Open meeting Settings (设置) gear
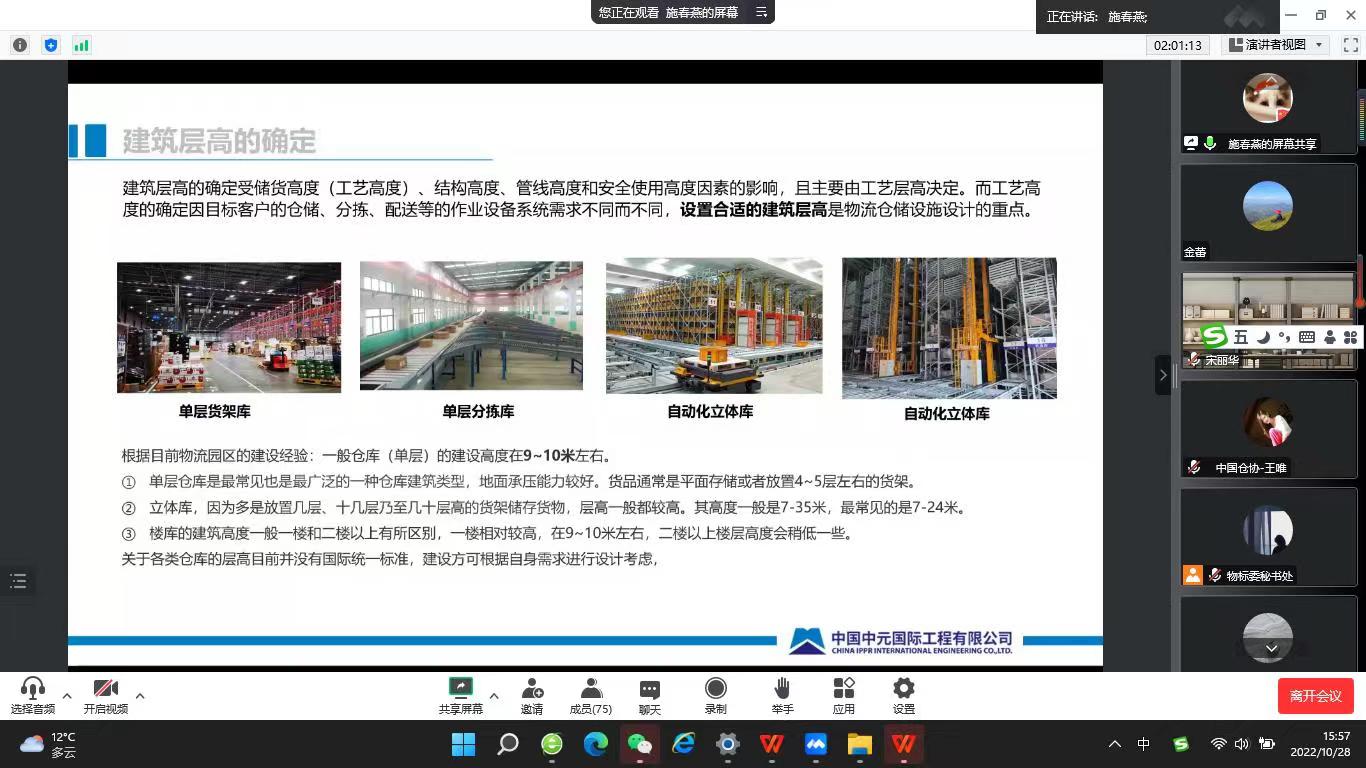The height and width of the screenshot is (768, 1366). [904, 695]
